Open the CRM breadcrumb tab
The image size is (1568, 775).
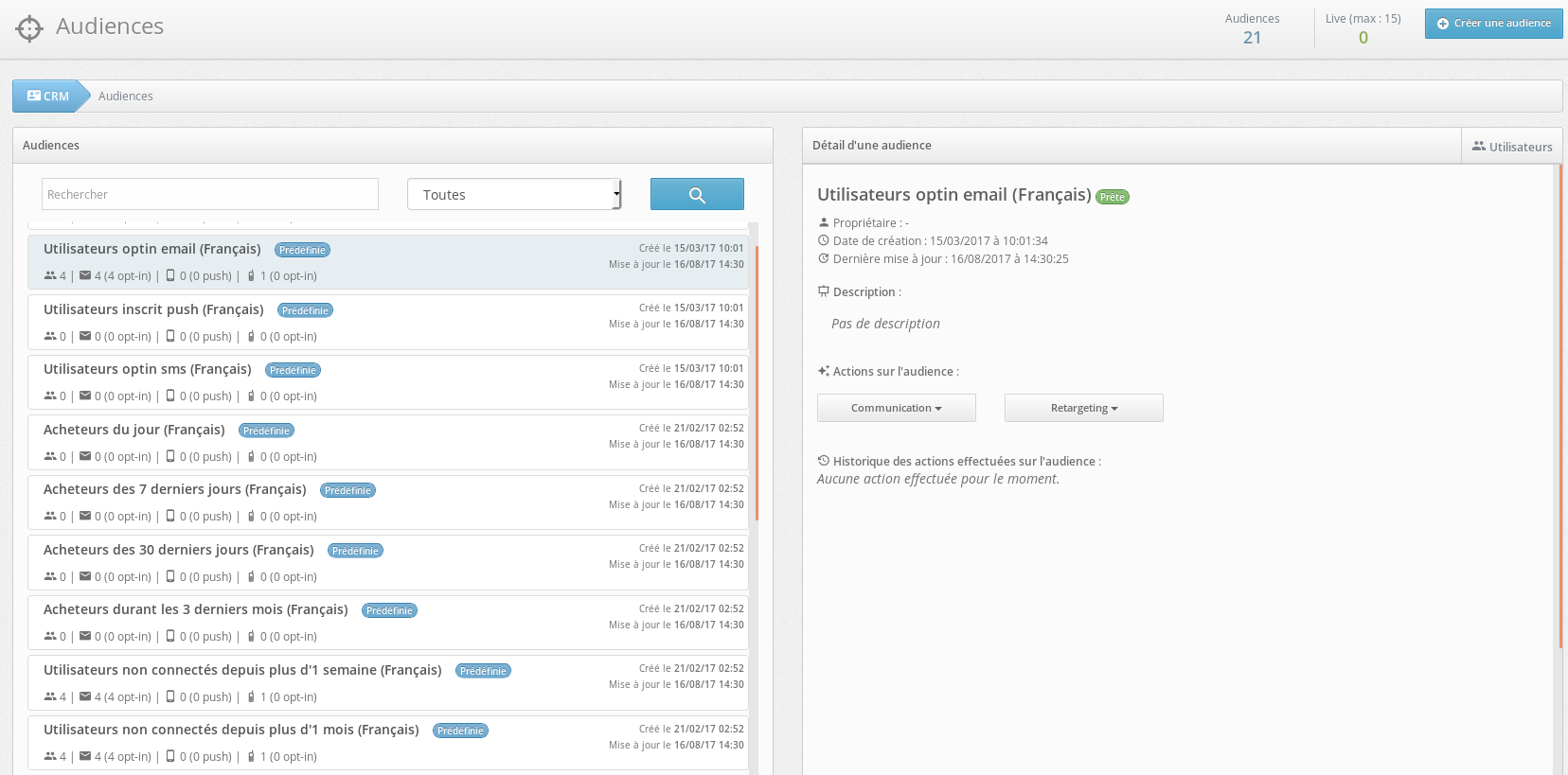tap(48, 97)
